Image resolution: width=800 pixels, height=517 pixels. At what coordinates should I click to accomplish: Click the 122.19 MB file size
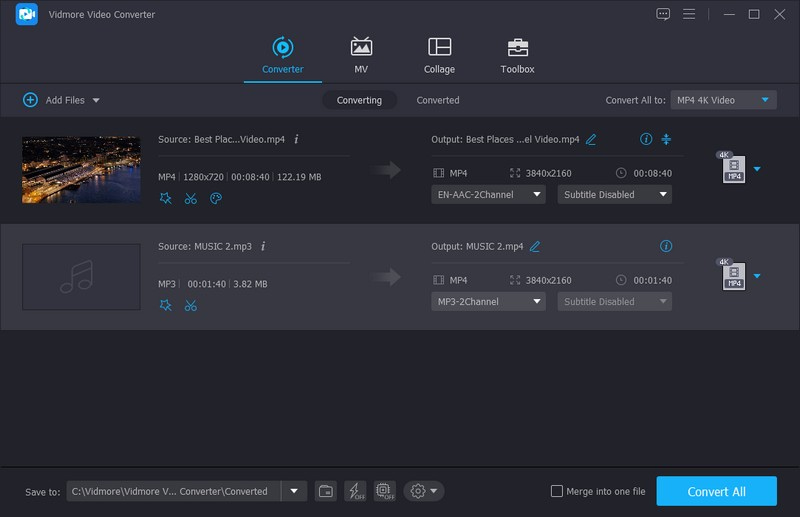point(299,177)
